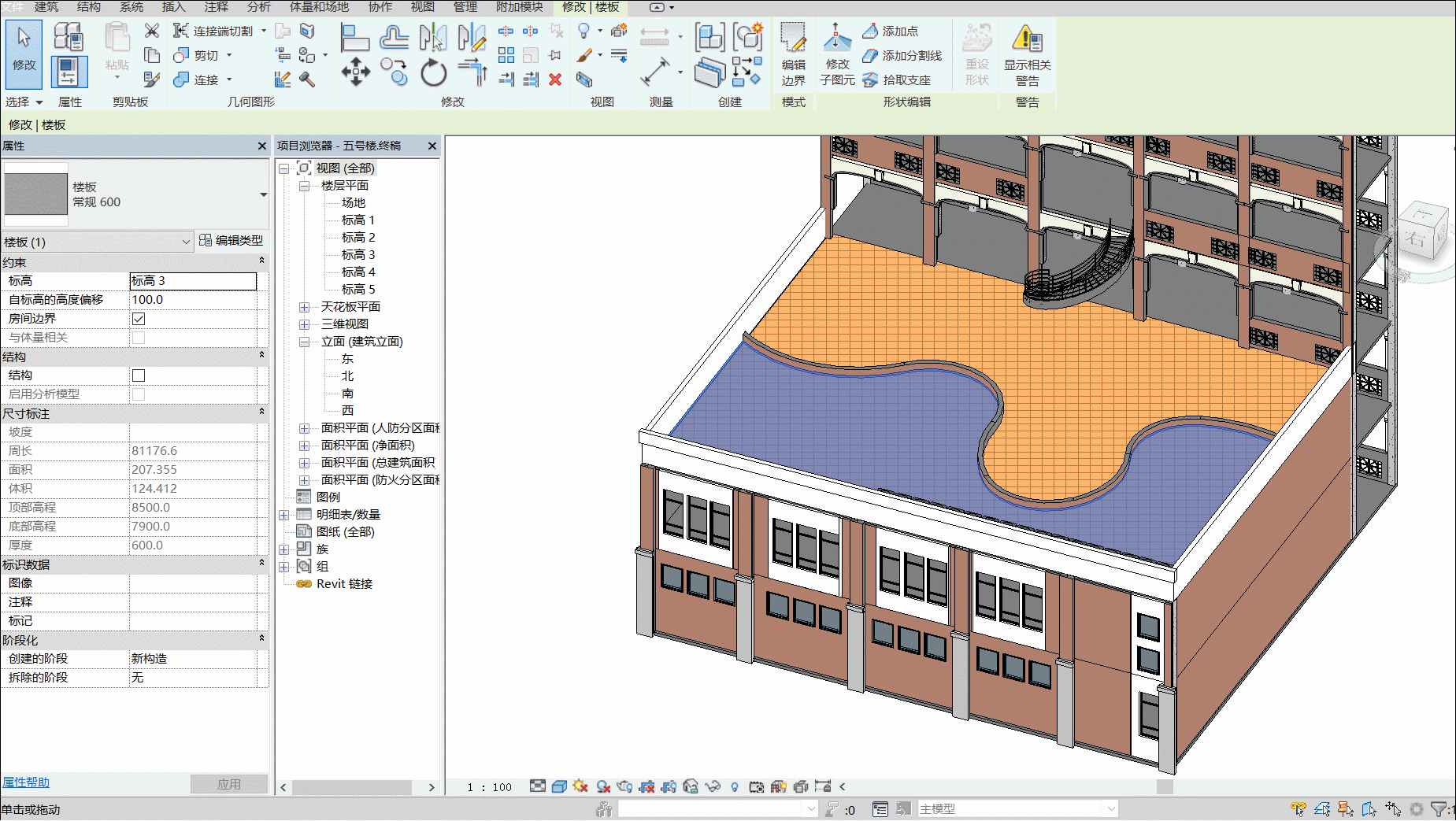Image resolution: width=1456 pixels, height=821 pixels.
Task: Select 标高 3 floor plan in browser
Action: pyautogui.click(x=358, y=255)
